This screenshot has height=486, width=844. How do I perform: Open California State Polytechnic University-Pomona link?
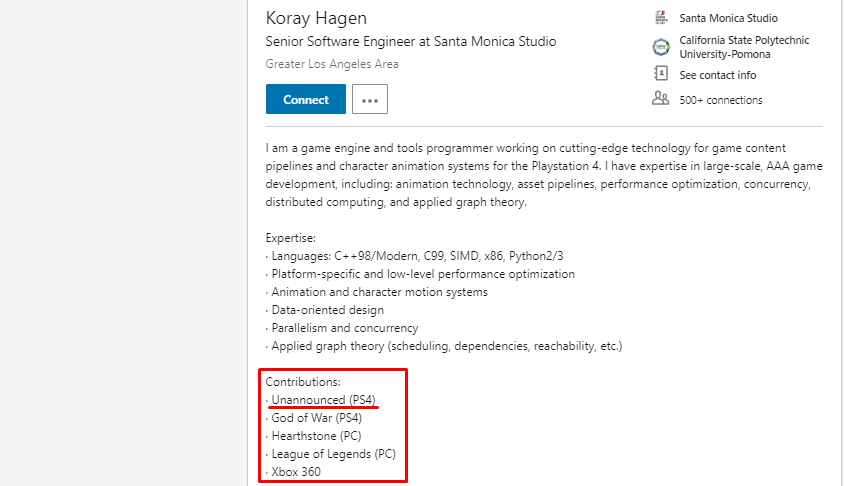pos(744,47)
